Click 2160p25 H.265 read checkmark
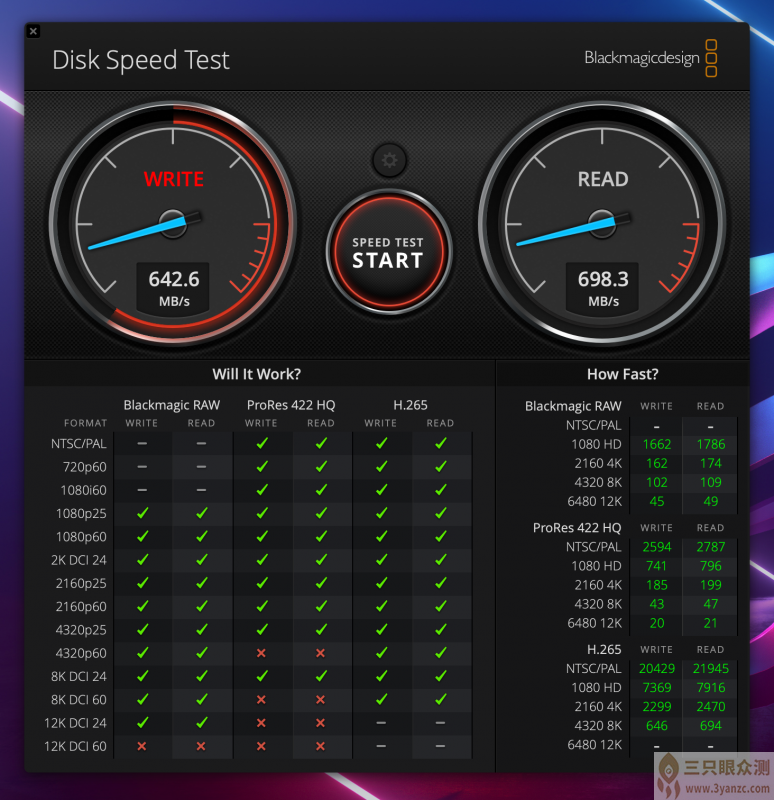This screenshot has height=800, width=774. coord(441,583)
